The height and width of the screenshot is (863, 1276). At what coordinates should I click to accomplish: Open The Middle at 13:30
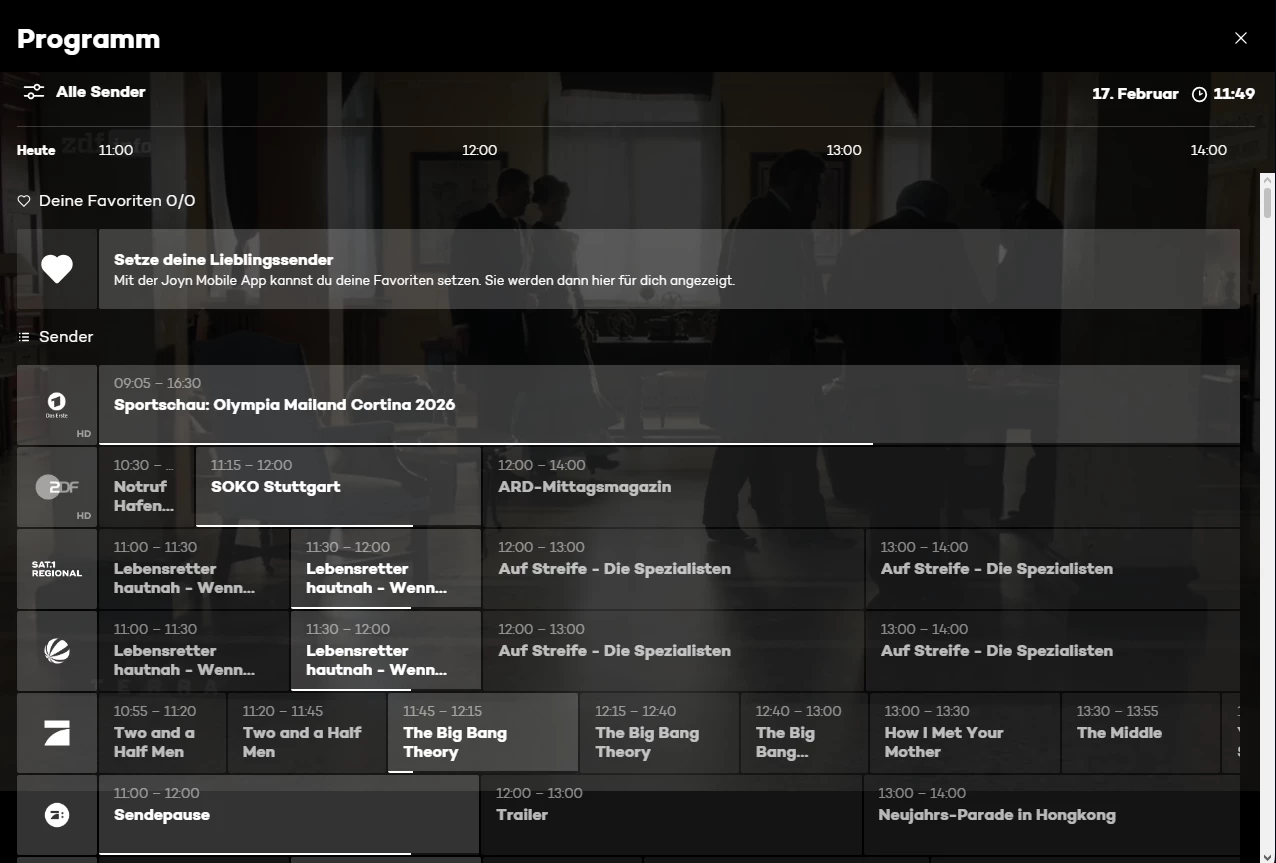coord(1141,733)
